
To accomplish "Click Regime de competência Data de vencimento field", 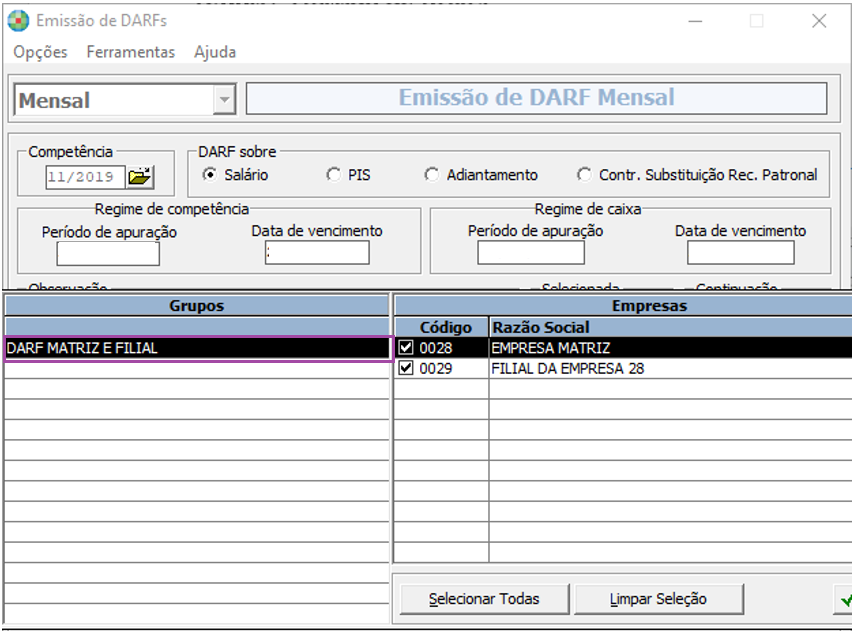I will pyautogui.click(x=317, y=253).
